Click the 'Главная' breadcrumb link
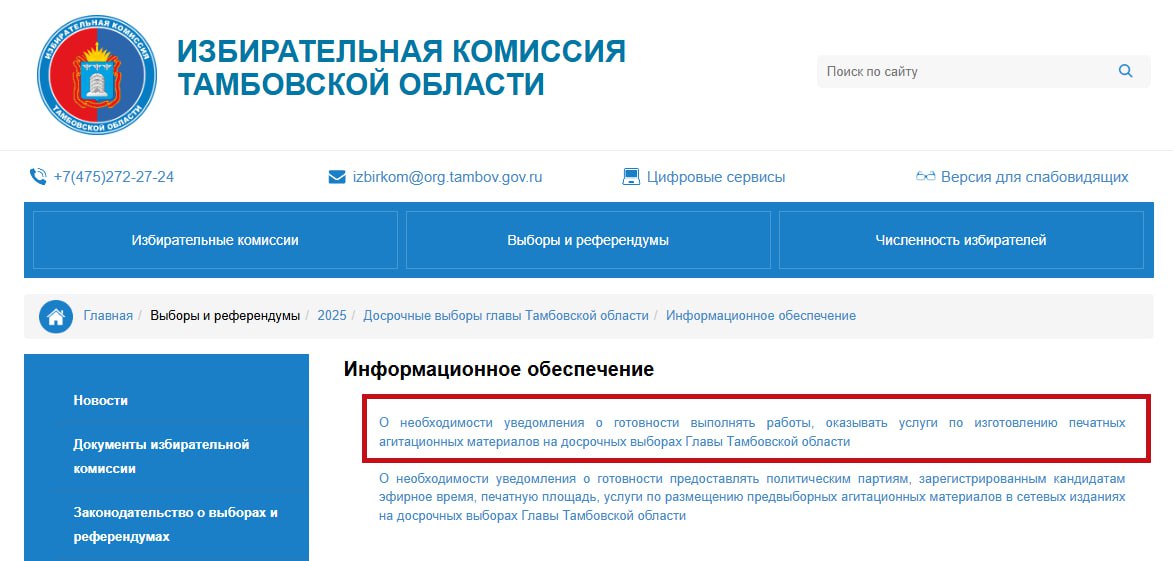Image resolution: width=1173 pixels, height=561 pixels. pos(108,316)
